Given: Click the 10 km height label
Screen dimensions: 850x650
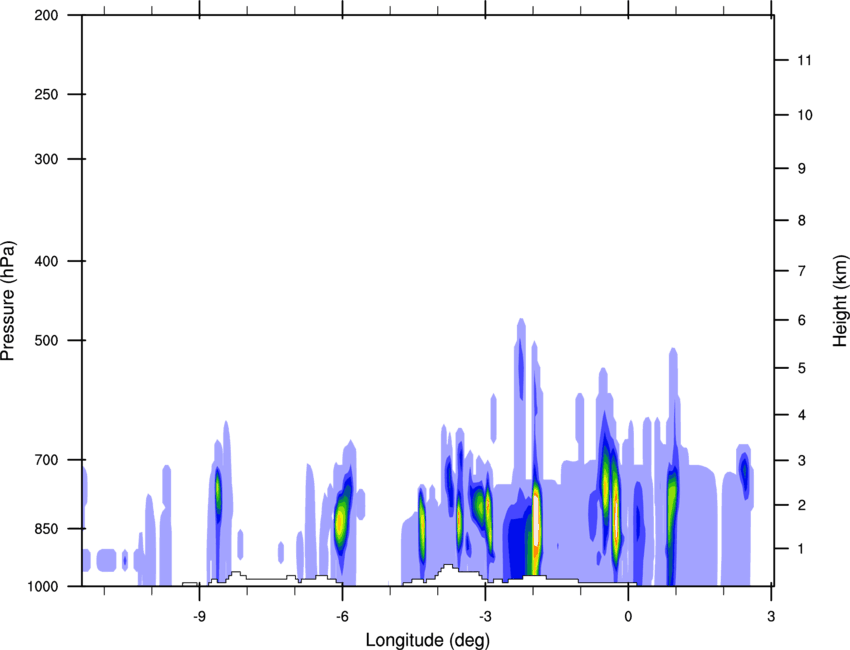Looking at the screenshot, I should pos(805,115).
